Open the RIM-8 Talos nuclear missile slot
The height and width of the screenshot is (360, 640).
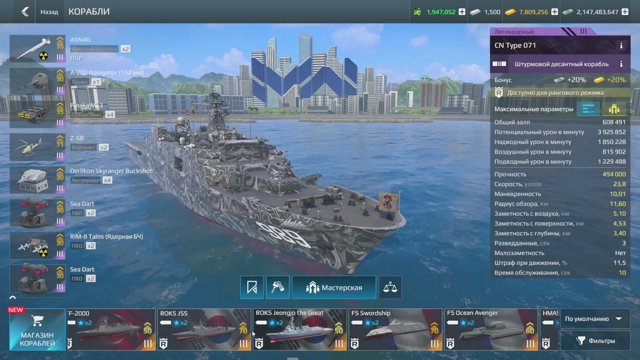tap(38, 246)
